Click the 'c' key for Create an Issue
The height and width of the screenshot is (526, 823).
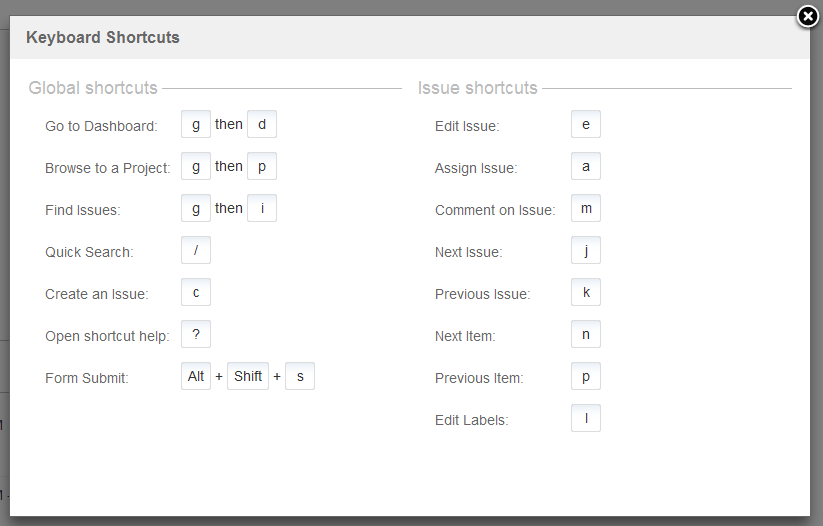click(196, 292)
